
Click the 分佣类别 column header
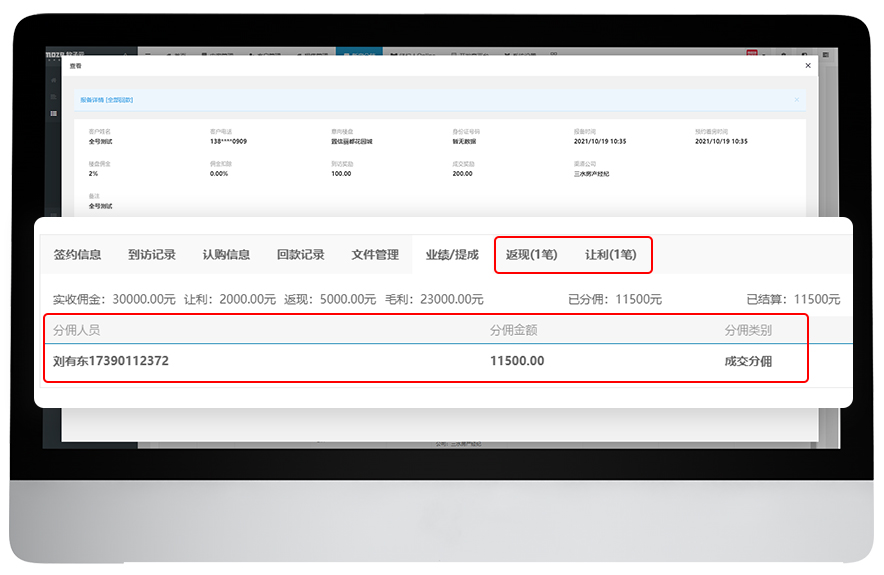[x=748, y=330]
